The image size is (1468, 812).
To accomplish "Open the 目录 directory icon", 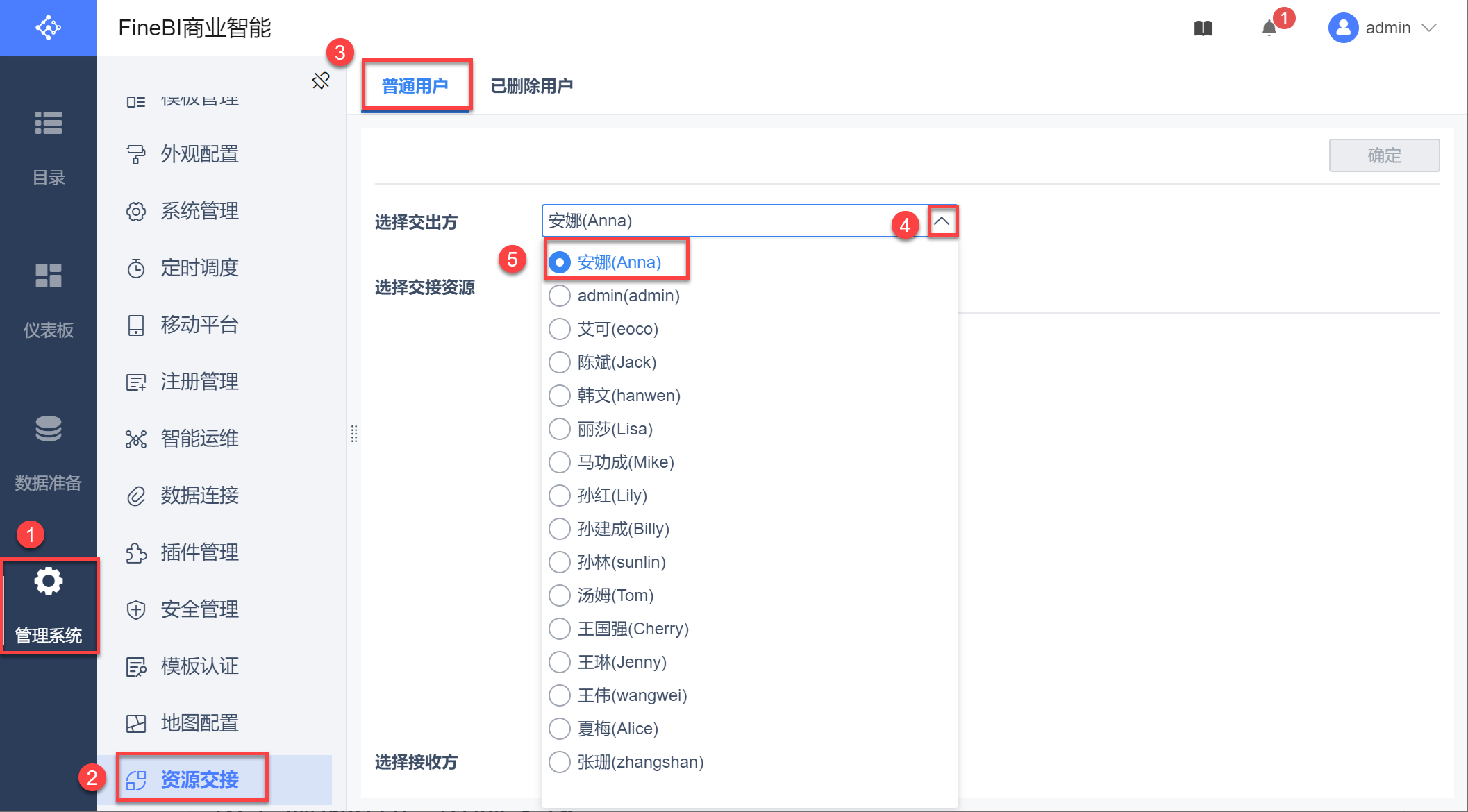I will pyautogui.click(x=49, y=124).
